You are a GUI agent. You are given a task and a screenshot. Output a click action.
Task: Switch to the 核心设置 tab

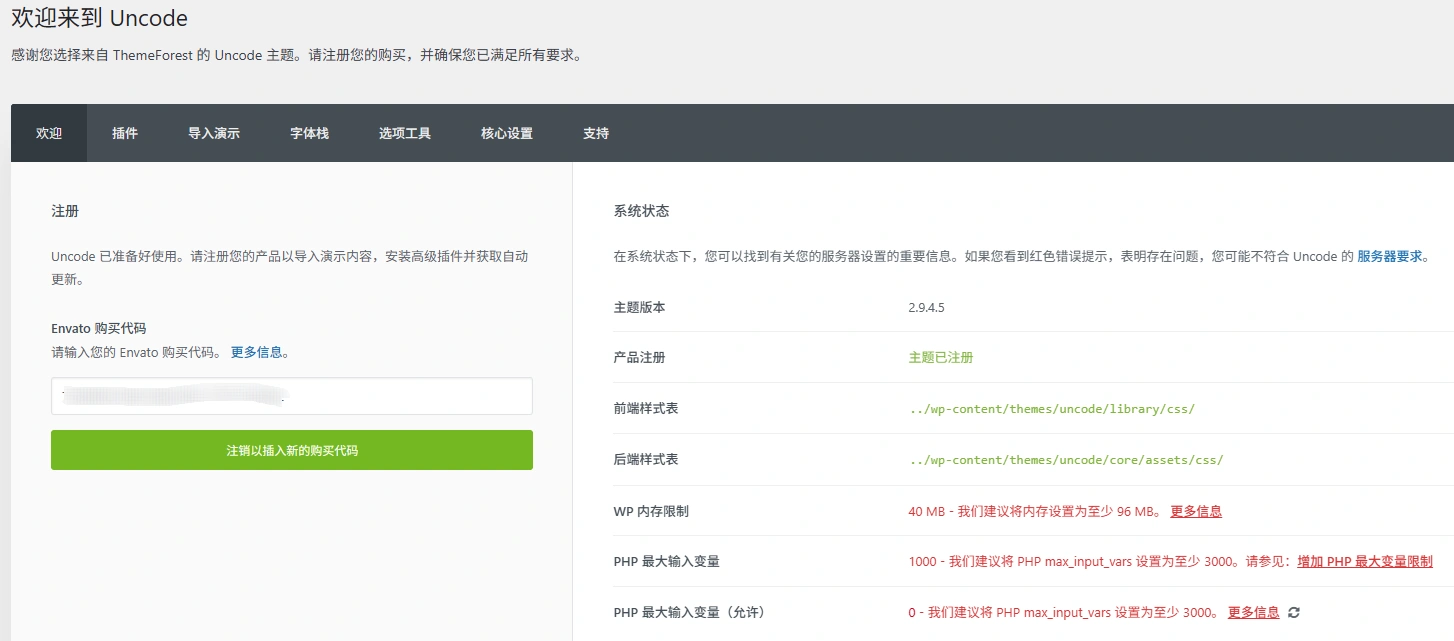click(505, 133)
